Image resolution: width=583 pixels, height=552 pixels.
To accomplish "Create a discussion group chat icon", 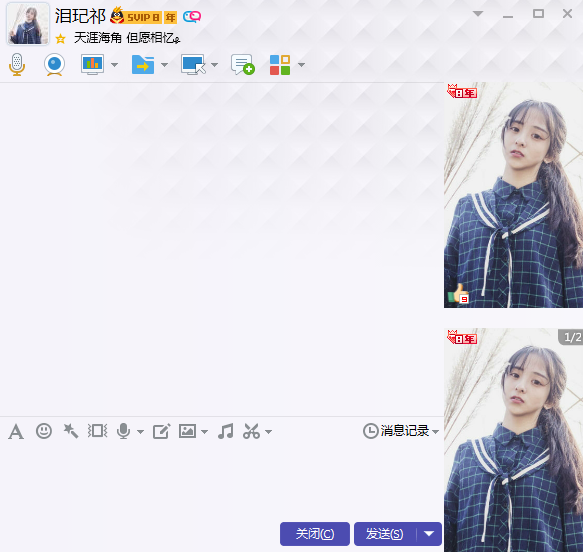I will [243, 65].
